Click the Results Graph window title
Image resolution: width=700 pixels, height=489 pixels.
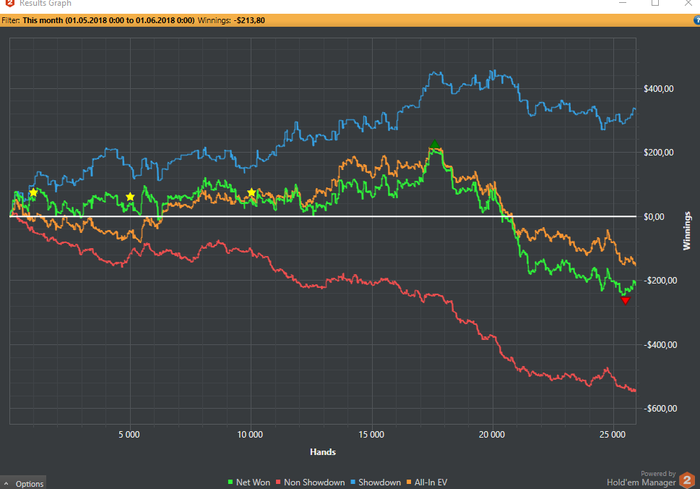click(45, 3)
